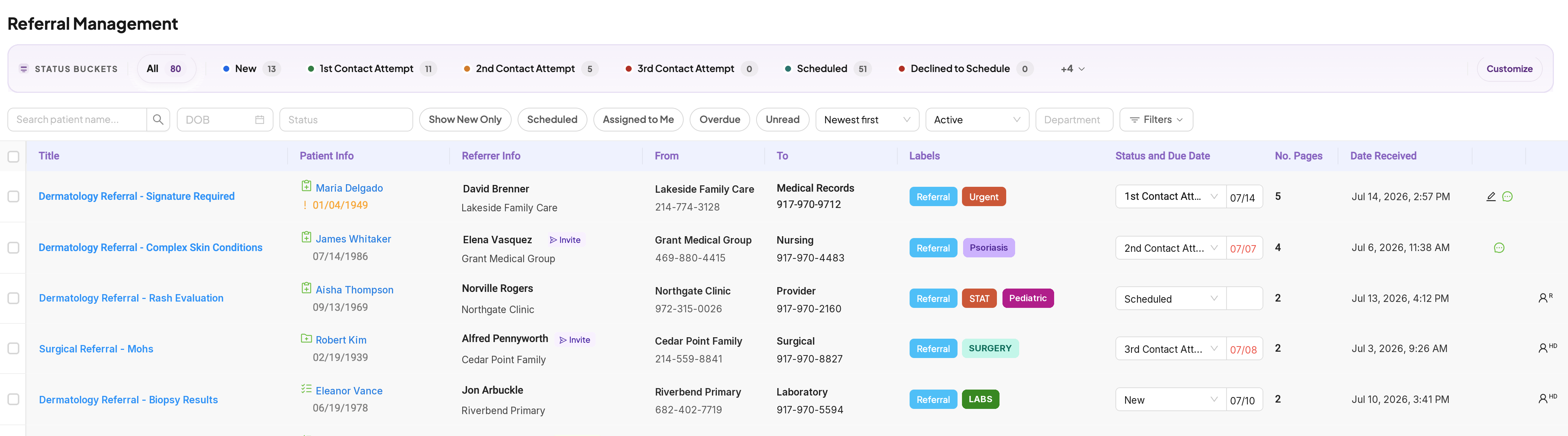Click the Psoriasis label tag

pos(988,247)
